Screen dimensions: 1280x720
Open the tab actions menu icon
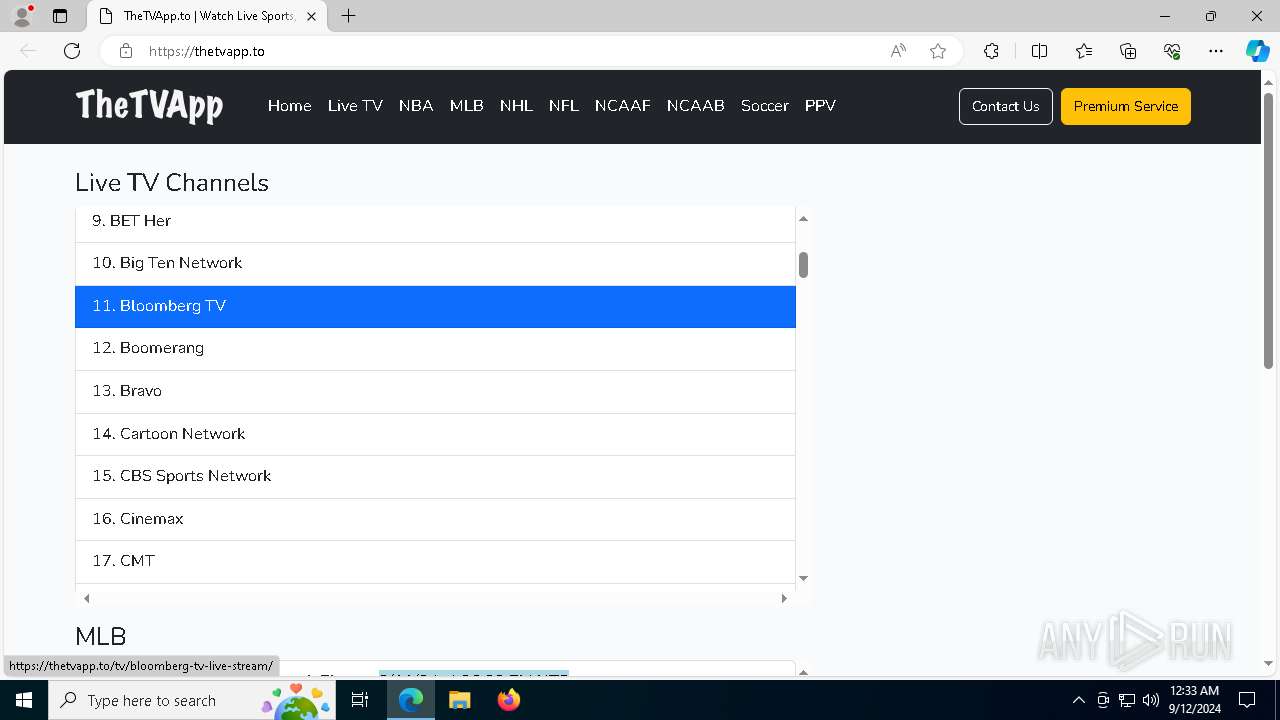(x=60, y=16)
